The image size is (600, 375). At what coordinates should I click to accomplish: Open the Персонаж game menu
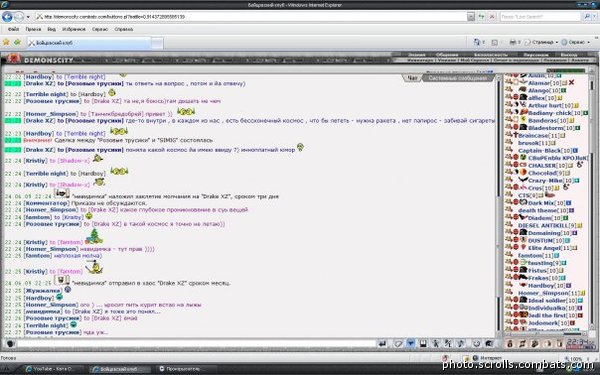(536, 55)
